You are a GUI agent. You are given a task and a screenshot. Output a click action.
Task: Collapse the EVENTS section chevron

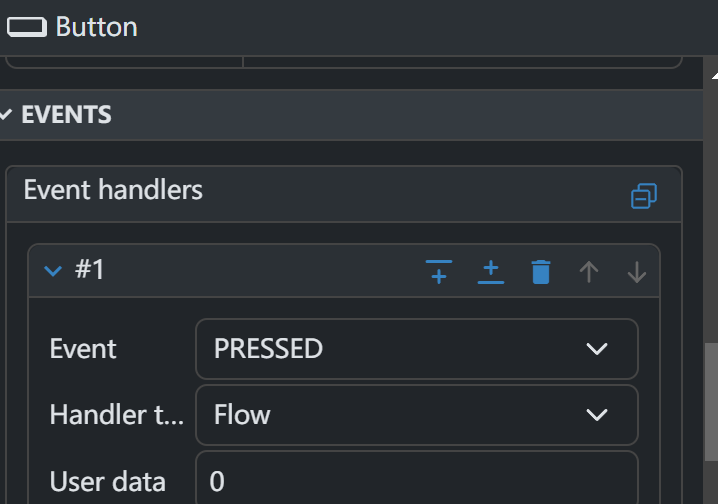coord(6,115)
